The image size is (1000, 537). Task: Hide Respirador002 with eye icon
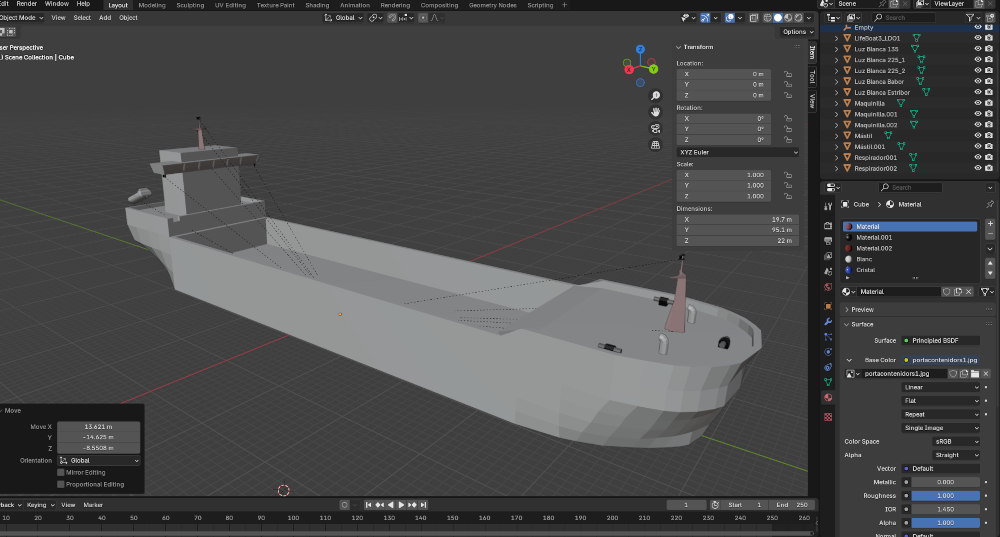pyautogui.click(x=977, y=168)
